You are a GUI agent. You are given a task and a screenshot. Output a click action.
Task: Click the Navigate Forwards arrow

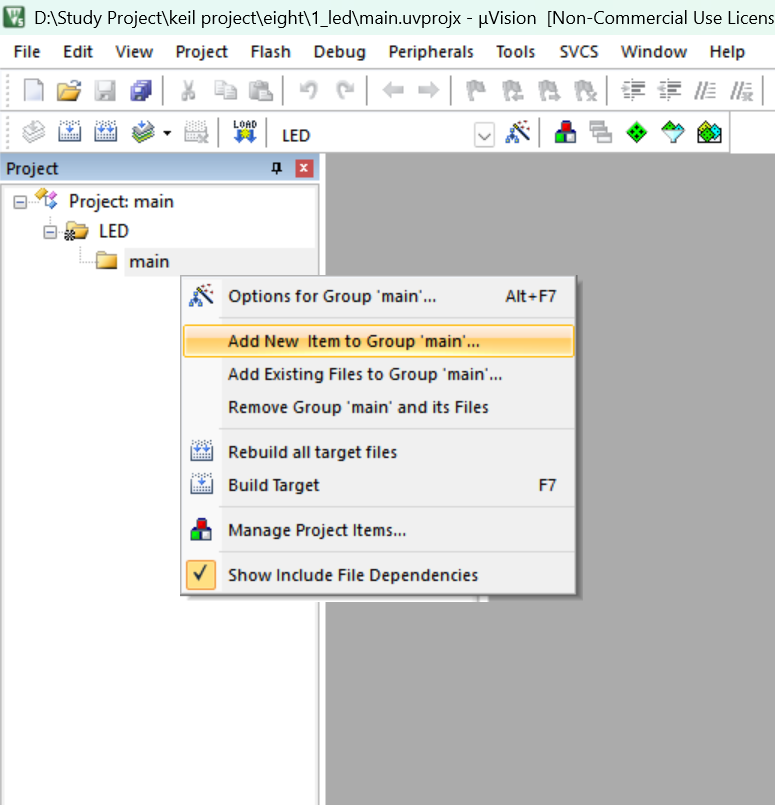click(x=429, y=91)
